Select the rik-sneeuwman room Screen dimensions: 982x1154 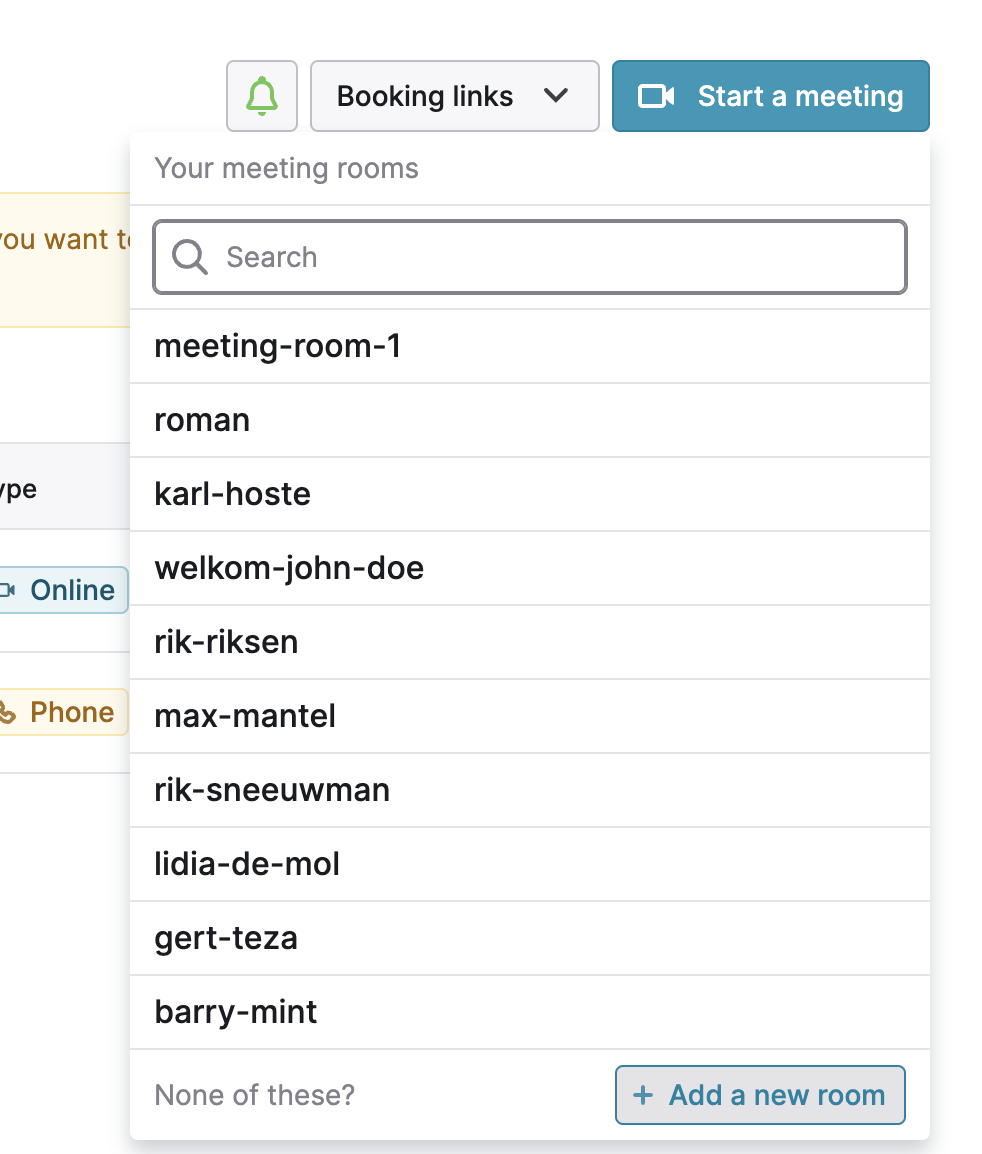click(530, 790)
